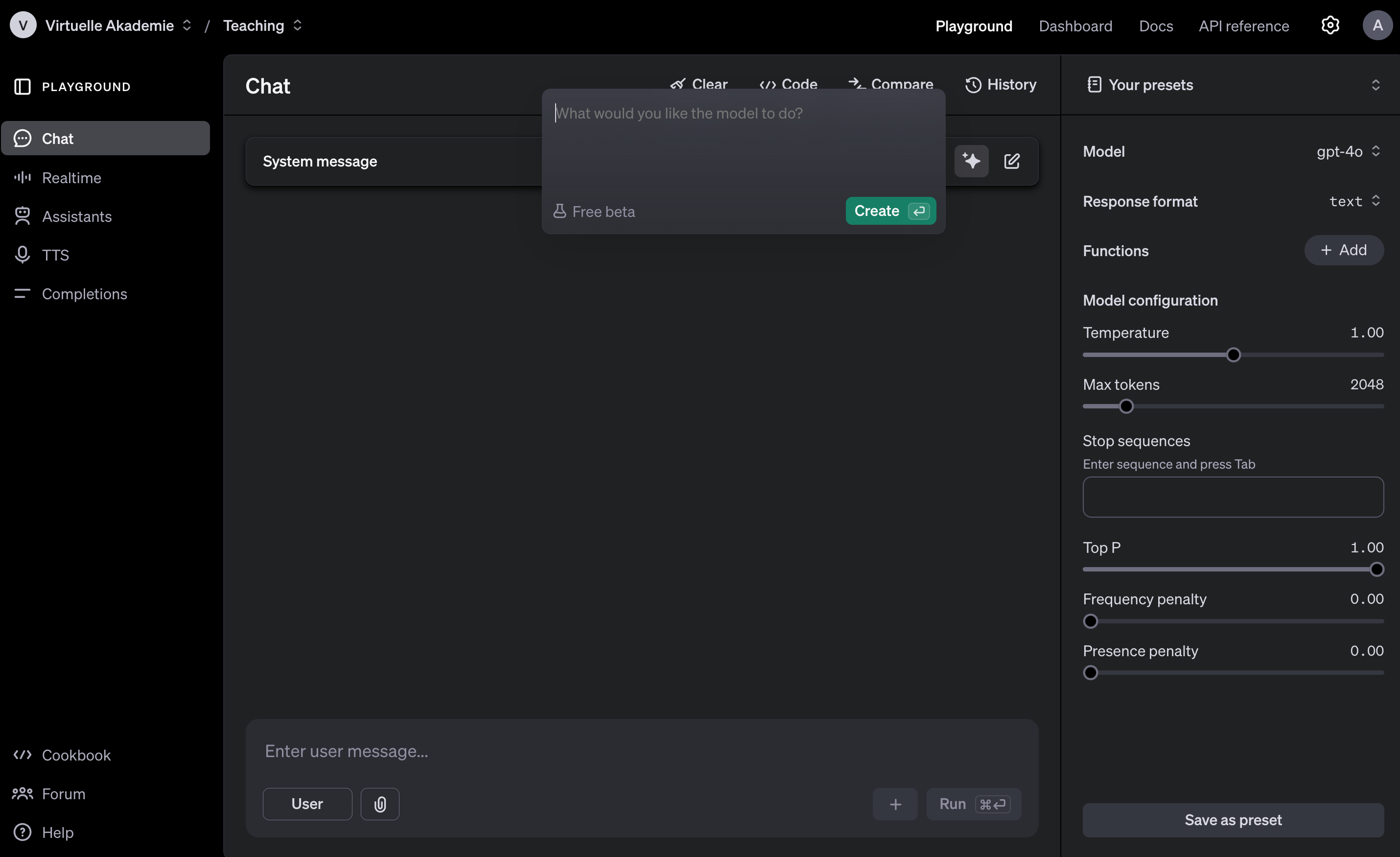Image resolution: width=1400 pixels, height=857 pixels.
Task: Toggle message role User button
Action: click(x=307, y=804)
